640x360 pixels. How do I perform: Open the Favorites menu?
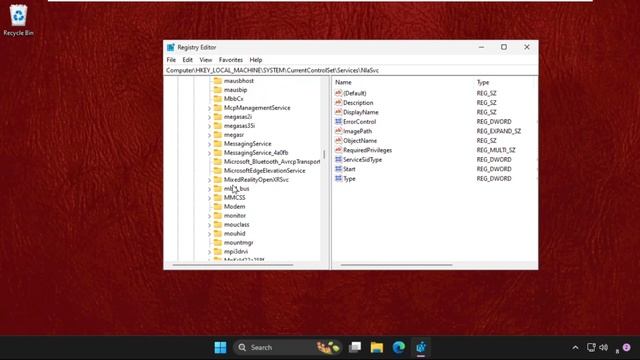pyautogui.click(x=231, y=60)
